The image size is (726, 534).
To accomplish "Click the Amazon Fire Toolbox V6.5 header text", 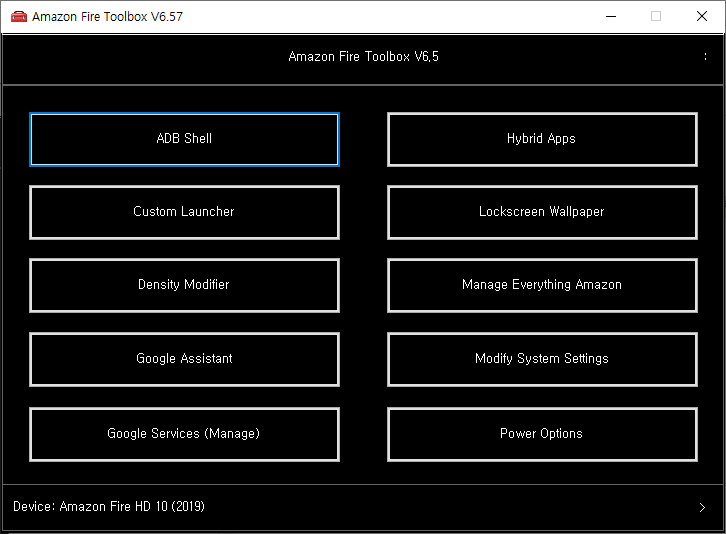I will coord(363,57).
